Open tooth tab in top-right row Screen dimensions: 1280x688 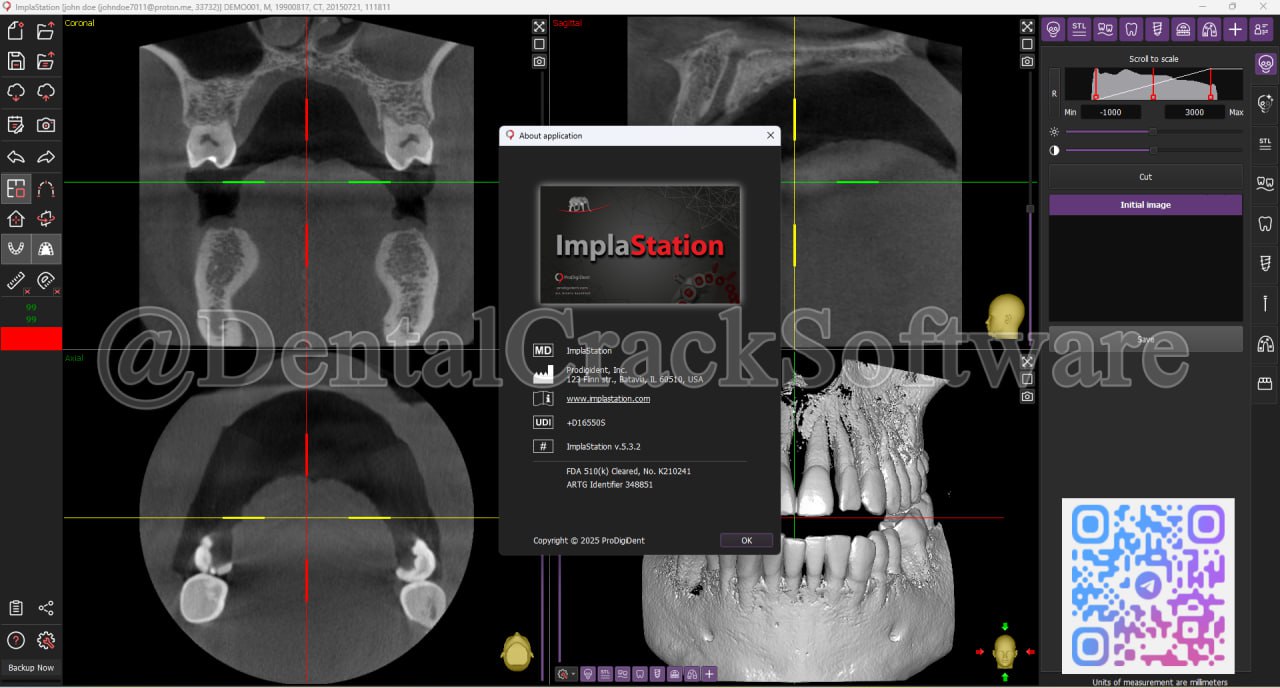(x=1131, y=29)
